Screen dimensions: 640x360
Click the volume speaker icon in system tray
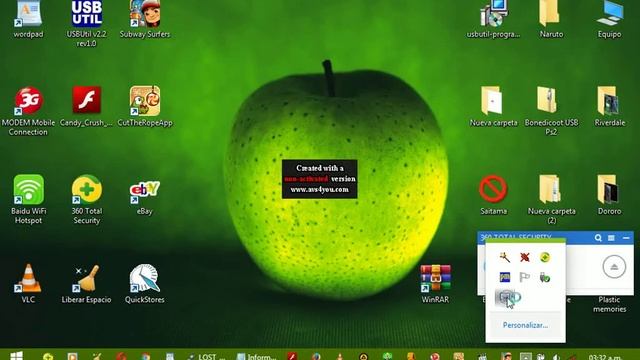click(556, 357)
